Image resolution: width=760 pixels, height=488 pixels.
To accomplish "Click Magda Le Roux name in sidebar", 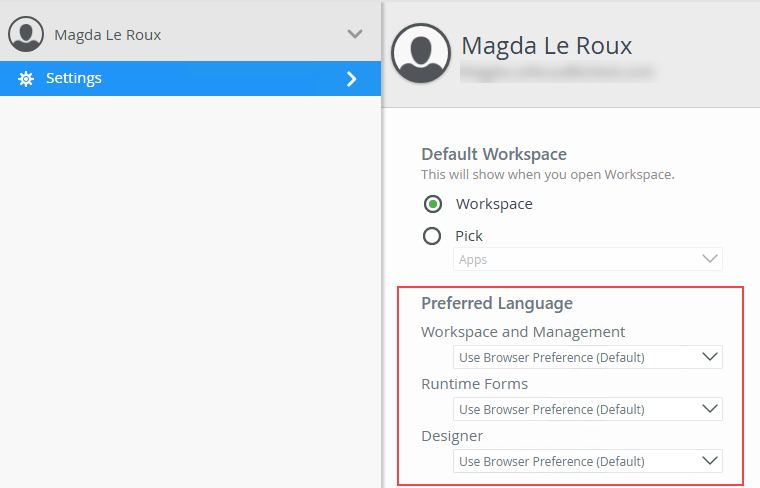I will click(x=108, y=34).
